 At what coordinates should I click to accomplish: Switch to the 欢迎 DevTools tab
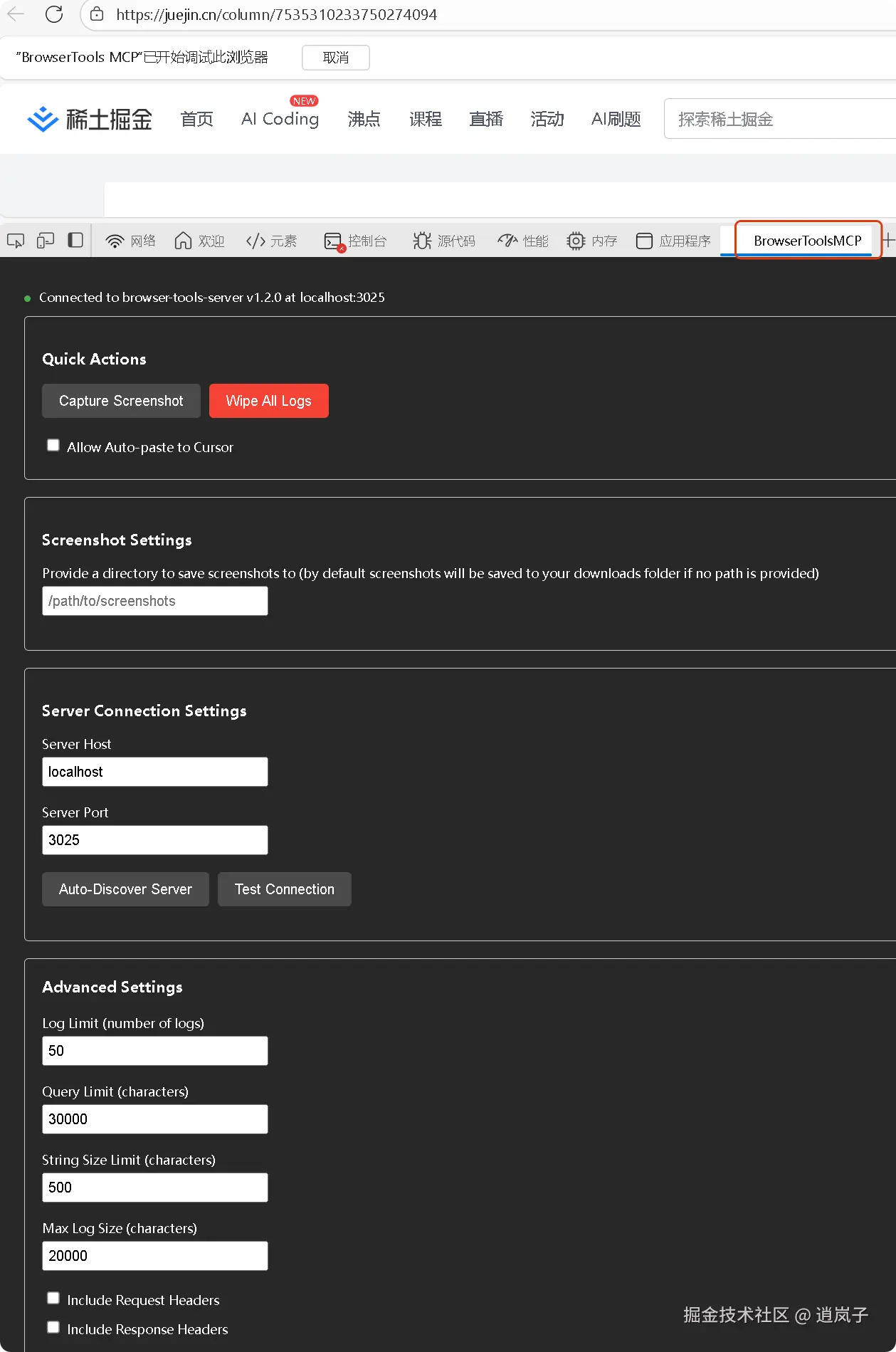pyautogui.click(x=200, y=241)
